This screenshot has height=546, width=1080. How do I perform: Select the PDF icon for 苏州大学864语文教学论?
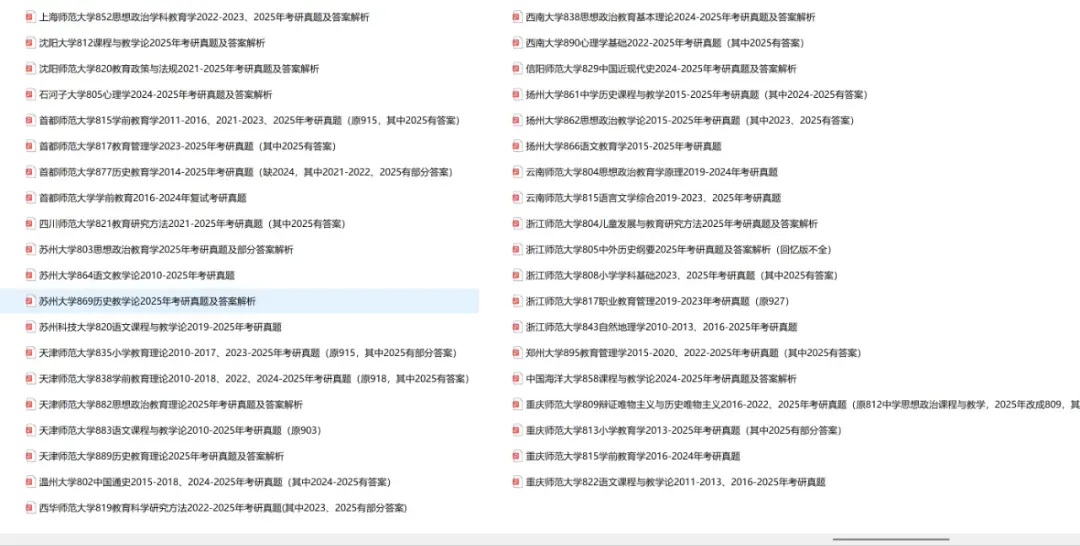pos(30,275)
